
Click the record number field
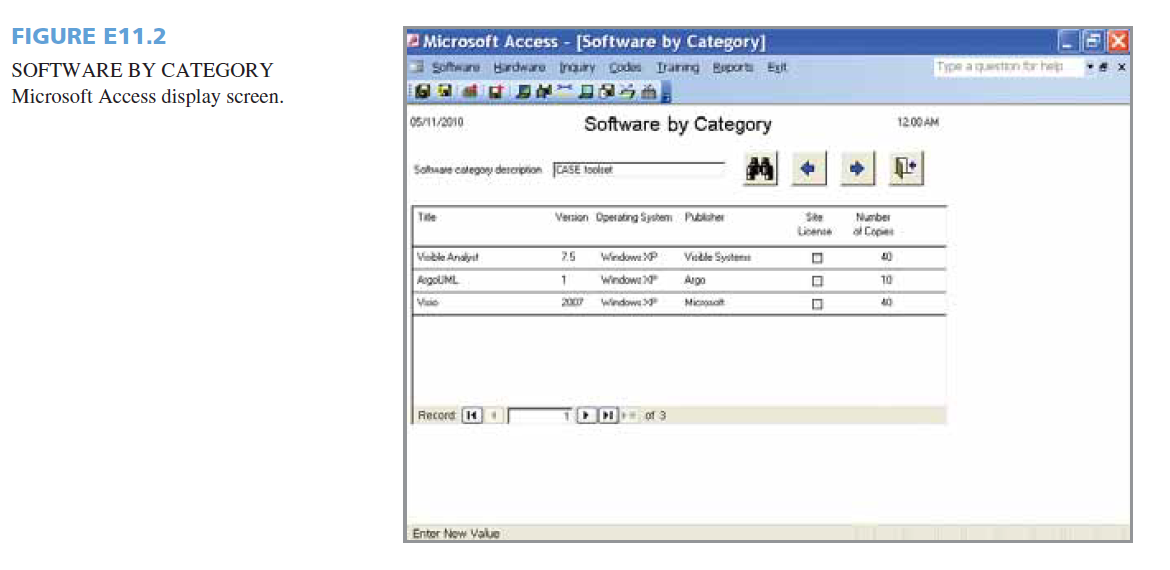[x=539, y=416]
